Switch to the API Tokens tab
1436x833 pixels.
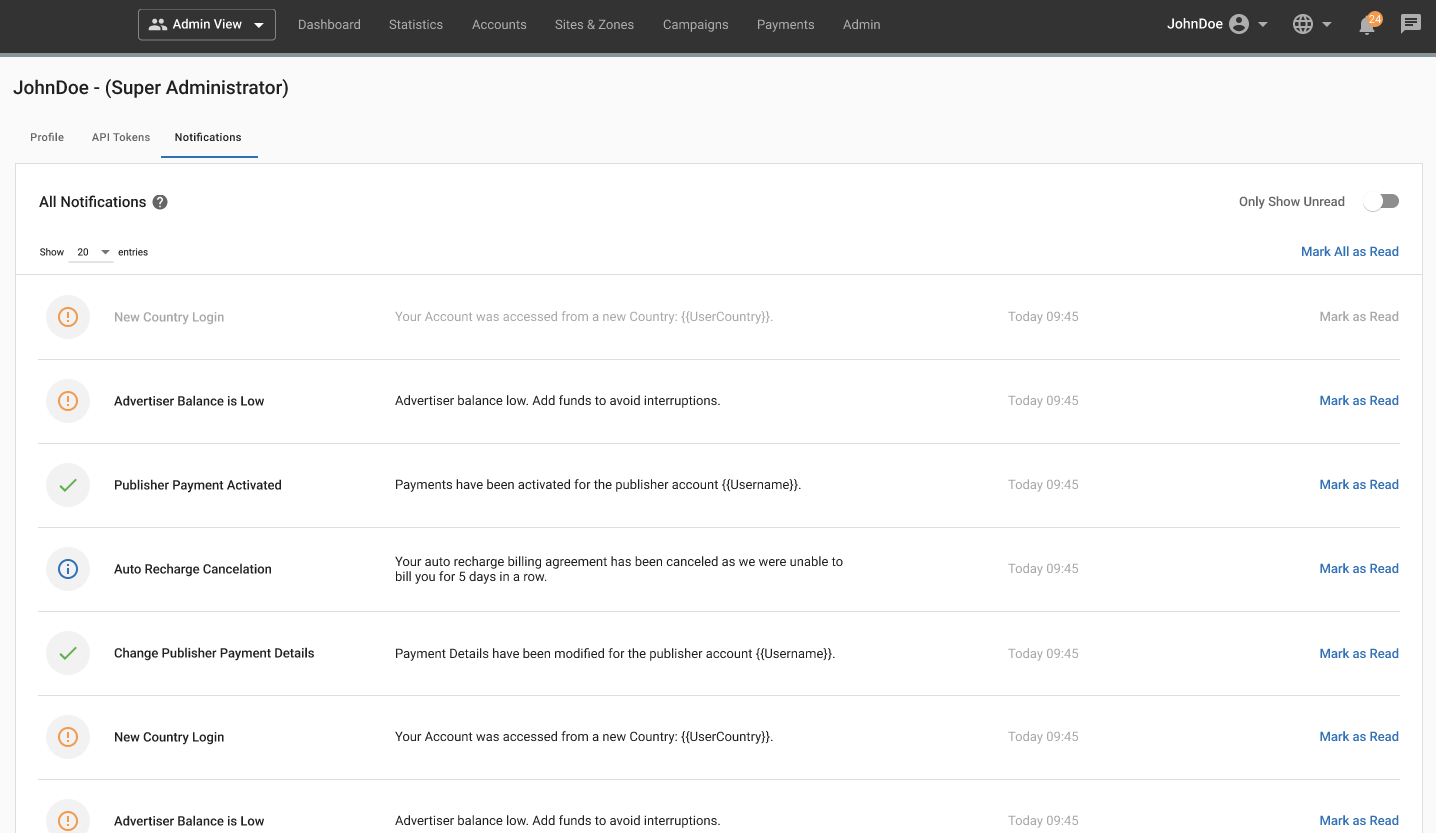click(121, 137)
